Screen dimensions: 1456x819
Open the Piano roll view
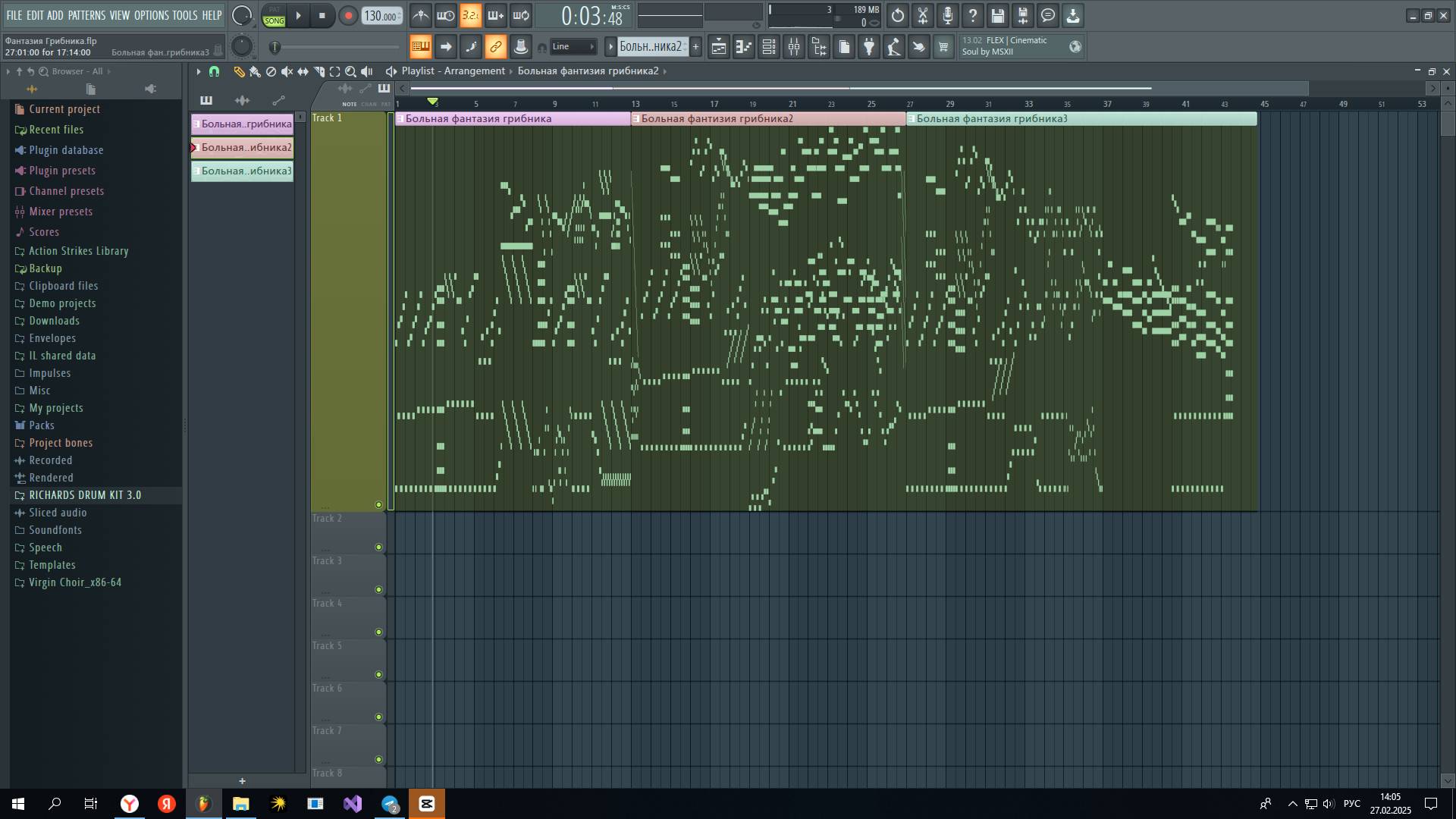(743, 47)
